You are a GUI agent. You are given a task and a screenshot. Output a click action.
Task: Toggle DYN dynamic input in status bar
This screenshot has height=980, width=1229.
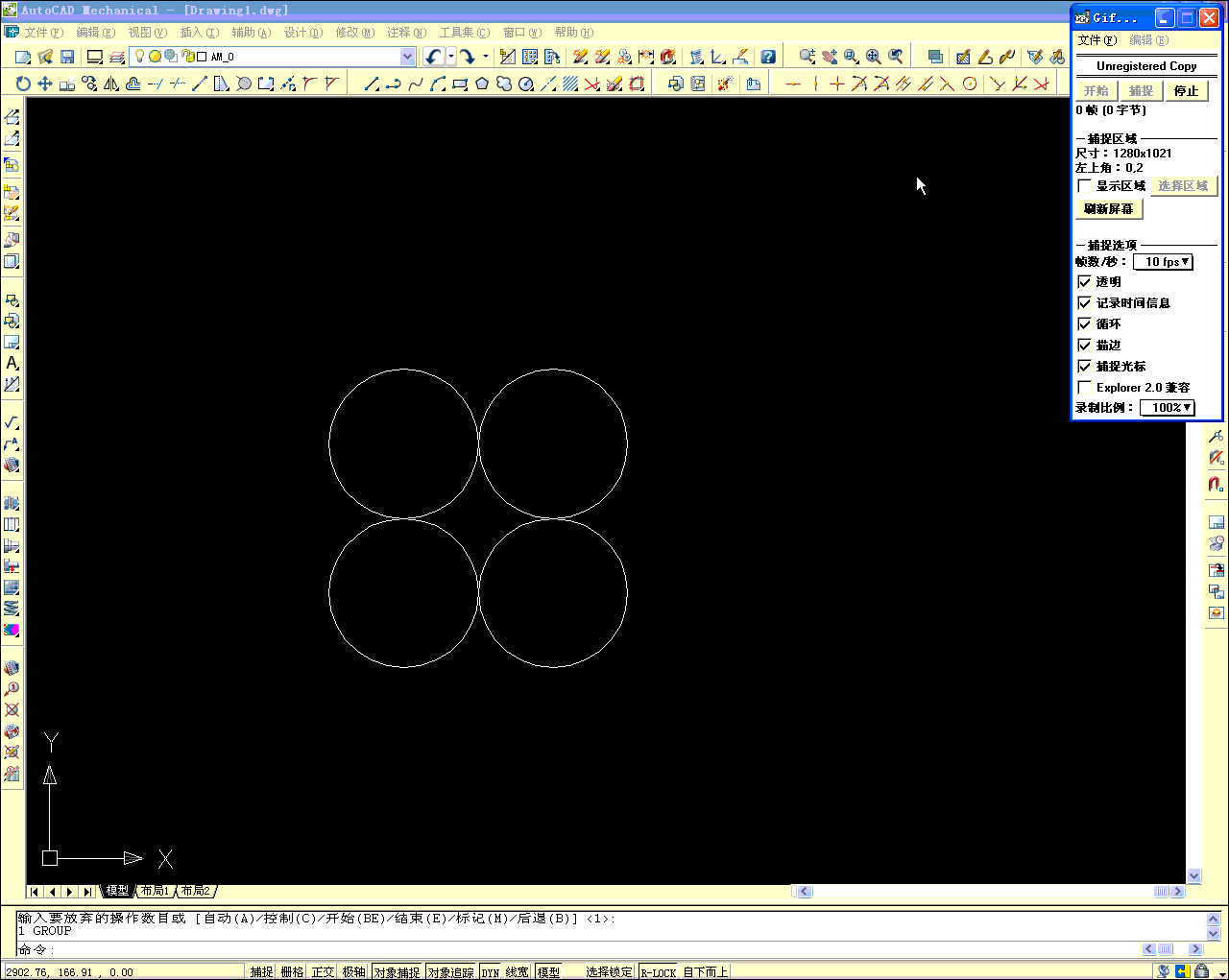click(x=491, y=972)
